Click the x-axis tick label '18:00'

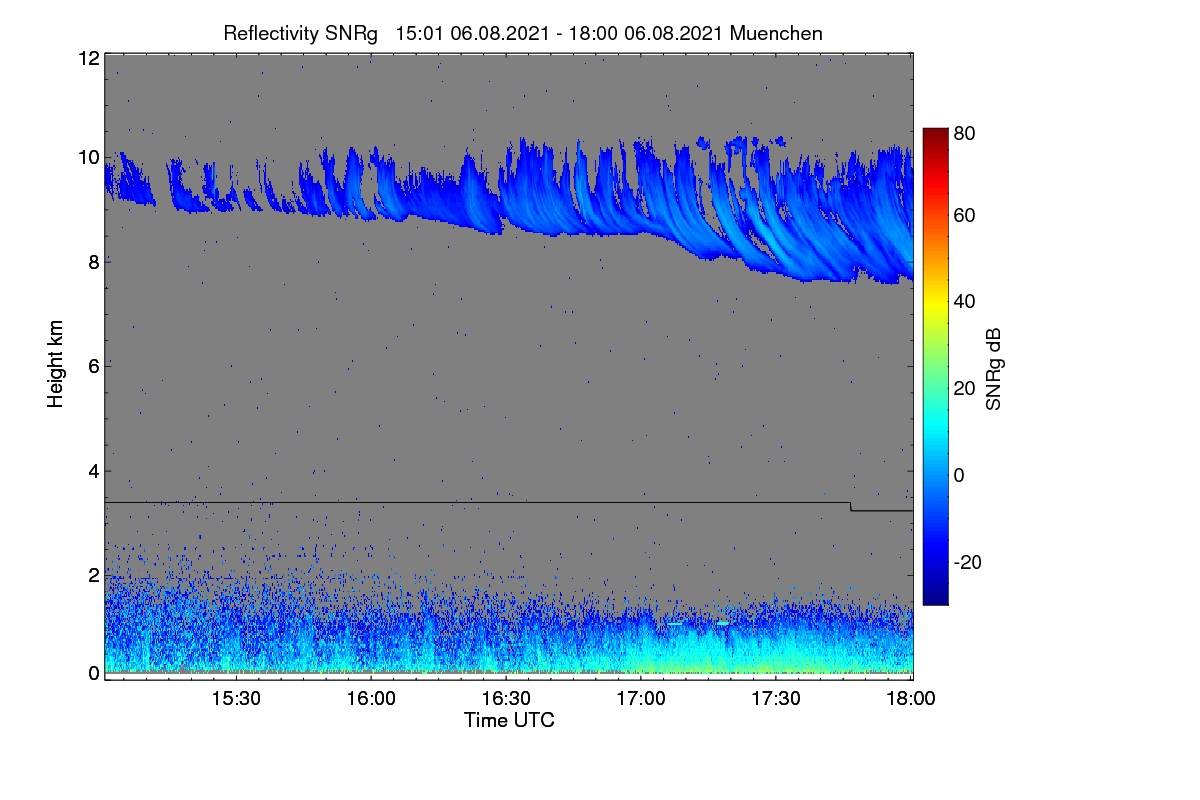[910, 699]
